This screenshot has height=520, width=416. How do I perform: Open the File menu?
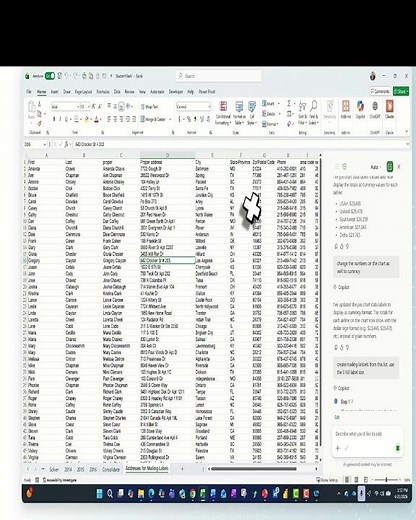pyautogui.click(x=29, y=92)
